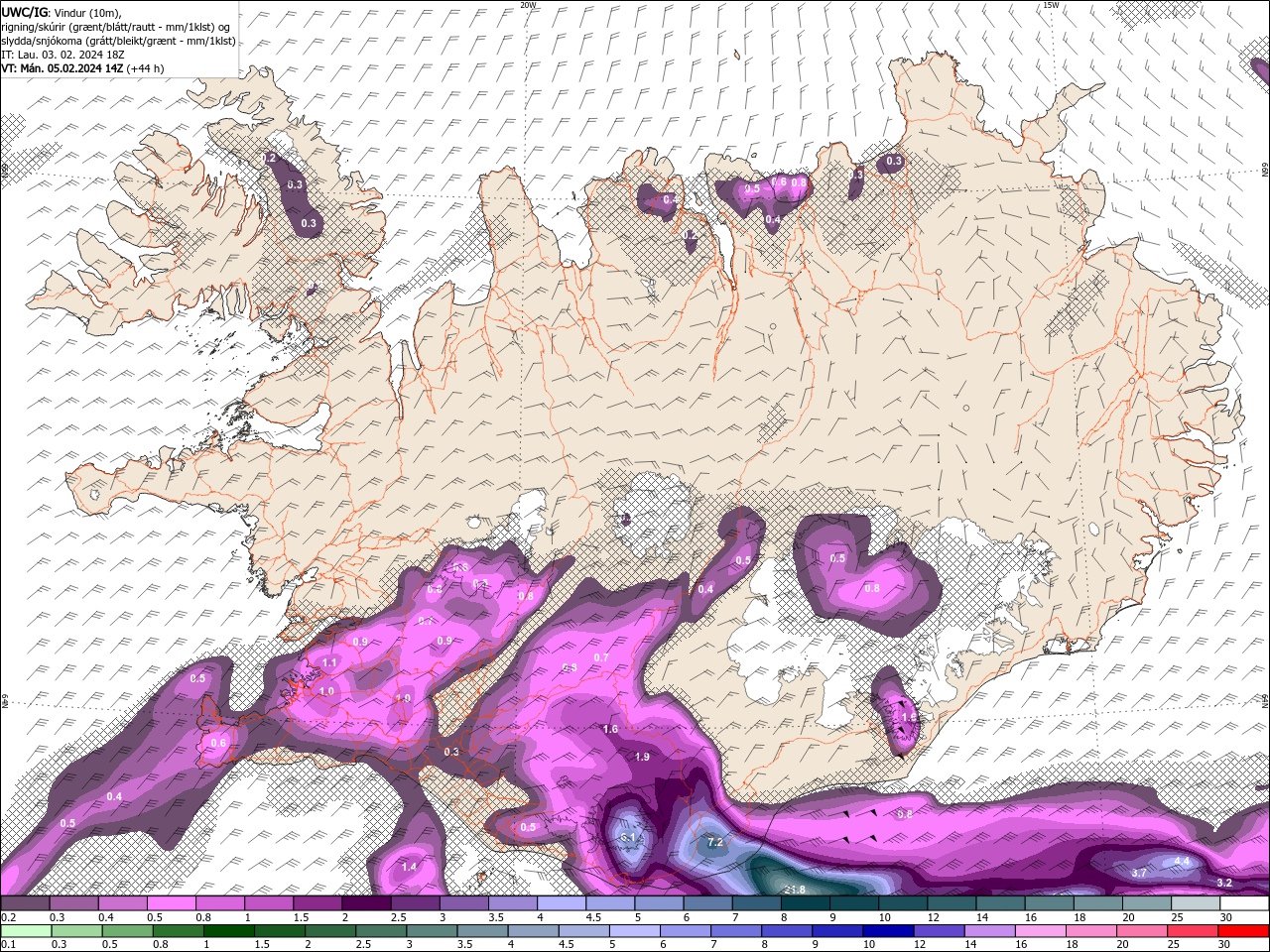
Task: Click the '7.2' precipitation value on the map
Action: (714, 843)
